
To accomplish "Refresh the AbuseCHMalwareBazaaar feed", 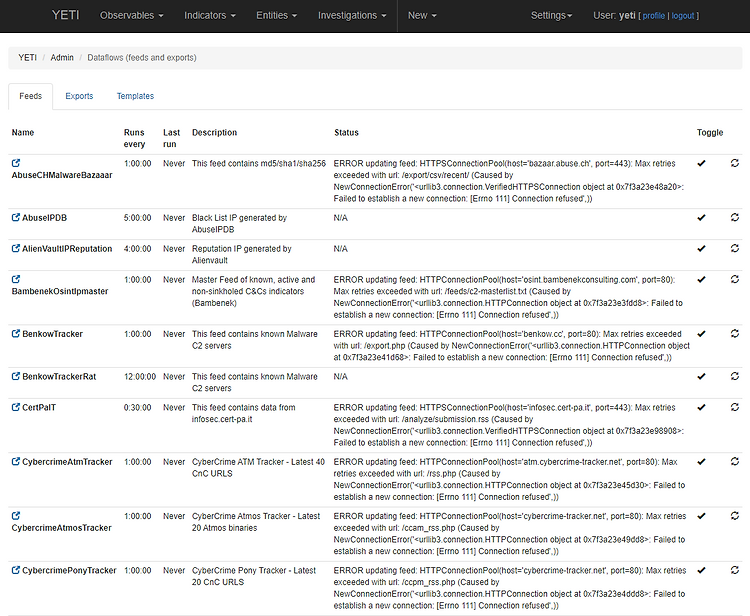I will click(x=735, y=163).
